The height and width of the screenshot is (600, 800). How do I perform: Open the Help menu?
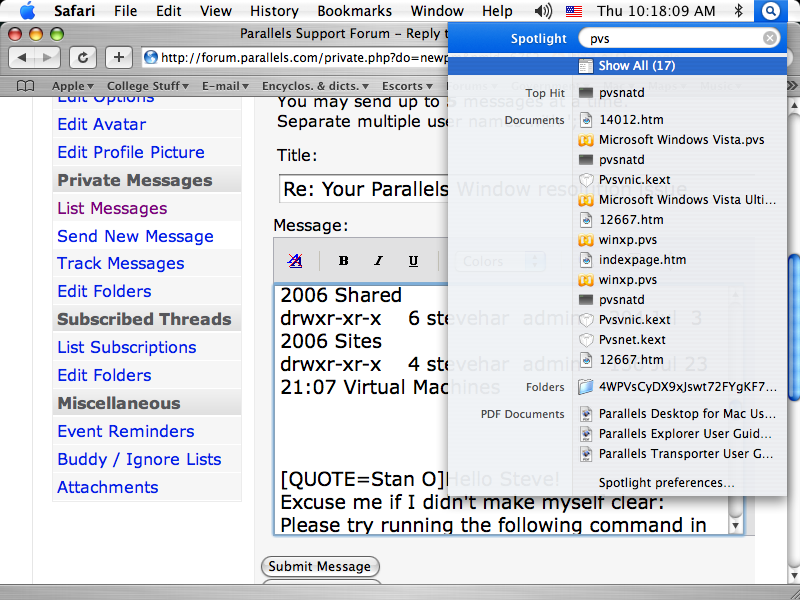coord(497,11)
